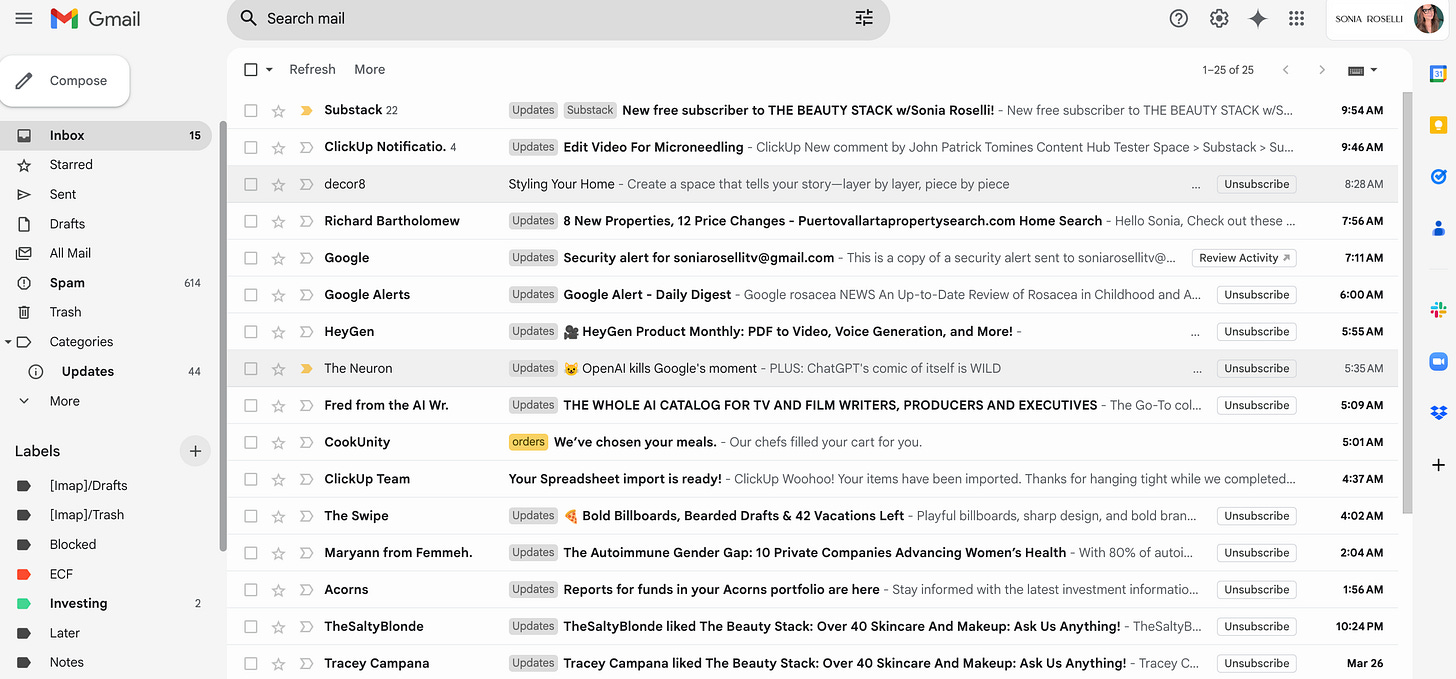Select the Acorns email checkbox

coord(251,590)
